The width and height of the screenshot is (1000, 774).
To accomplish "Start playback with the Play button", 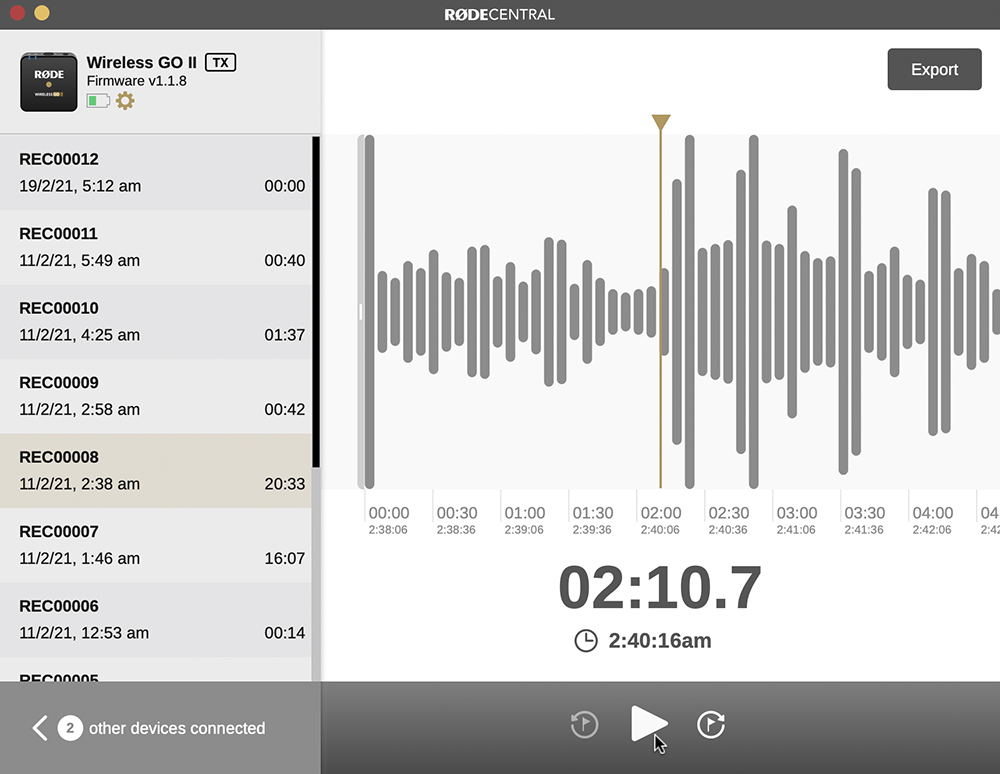I will click(x=649, y=724).
